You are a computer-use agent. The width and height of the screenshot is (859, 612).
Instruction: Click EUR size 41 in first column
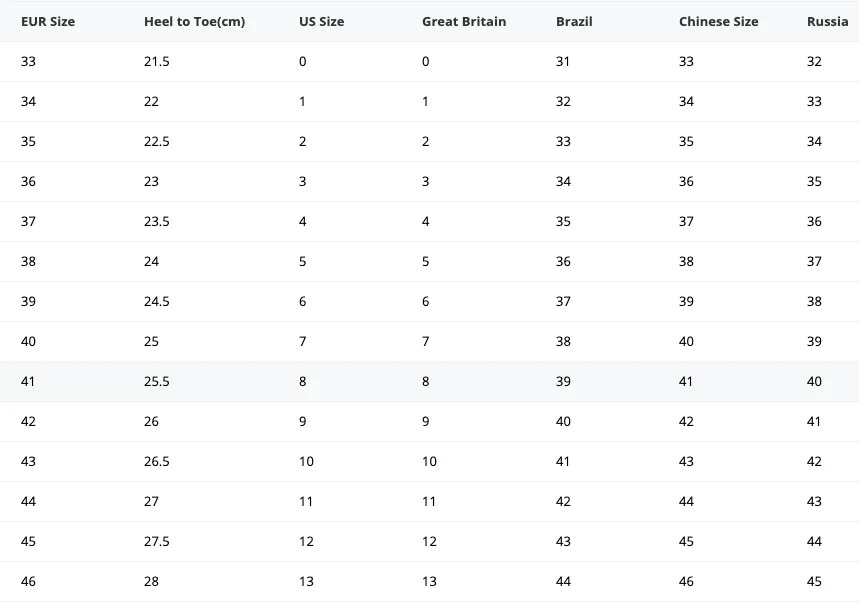coord(28,381)
